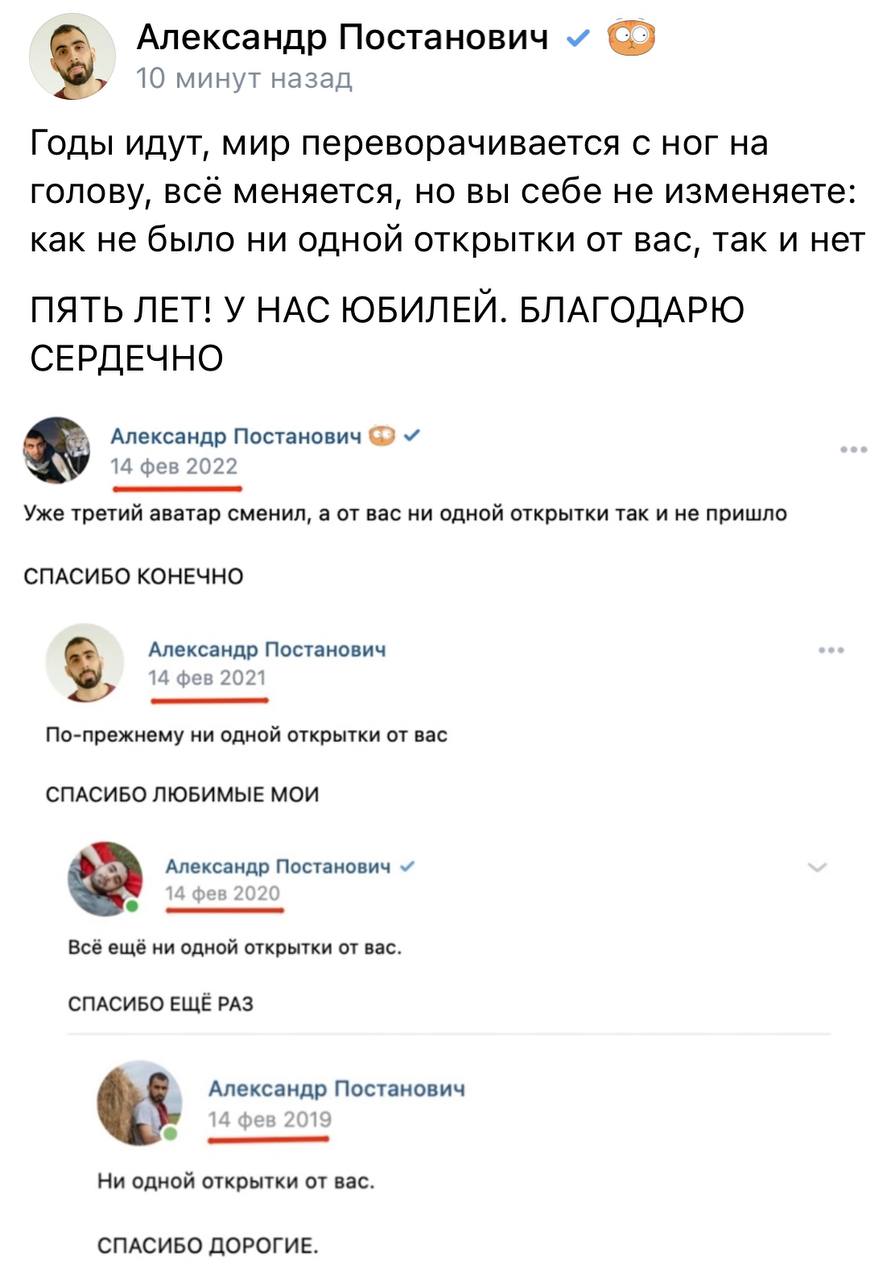
Task: Click the emoji badge on the 2022 post name
Action: (x=382, y=436)
